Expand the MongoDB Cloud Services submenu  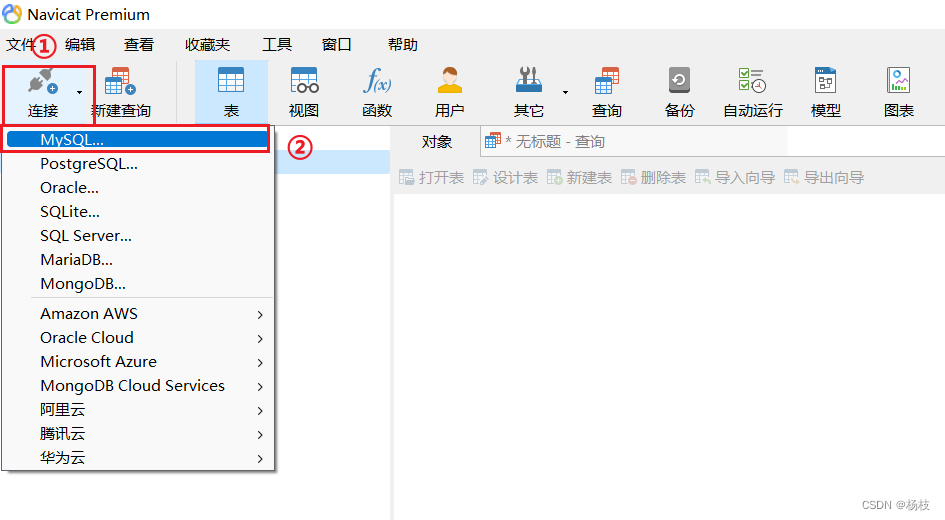click(137, 386)
